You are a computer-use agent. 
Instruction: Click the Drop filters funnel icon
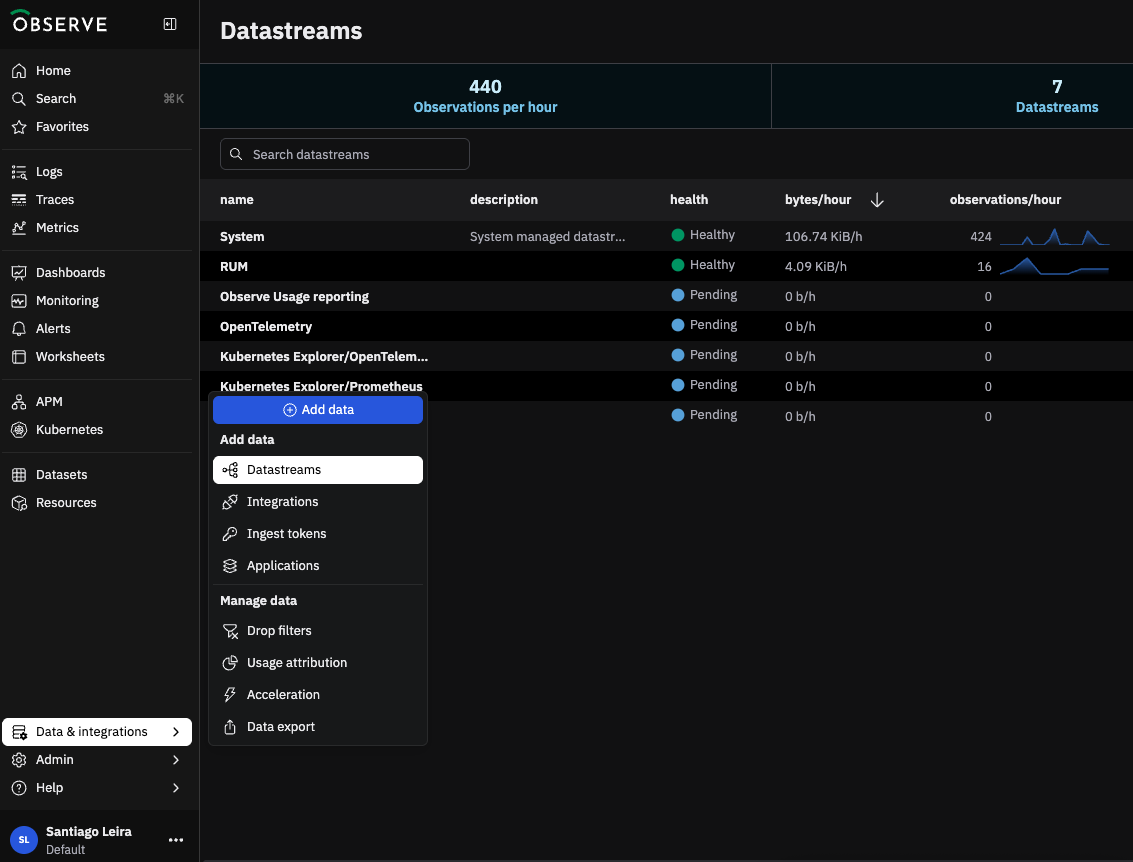point(230,631)
